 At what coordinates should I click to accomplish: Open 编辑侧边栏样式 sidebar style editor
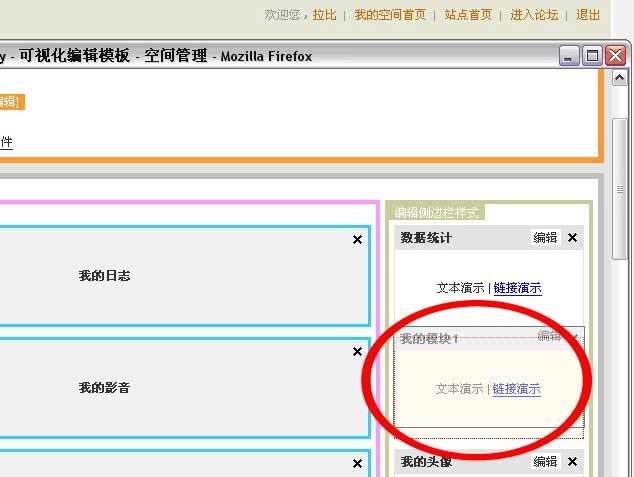click(x=438, y=212)
